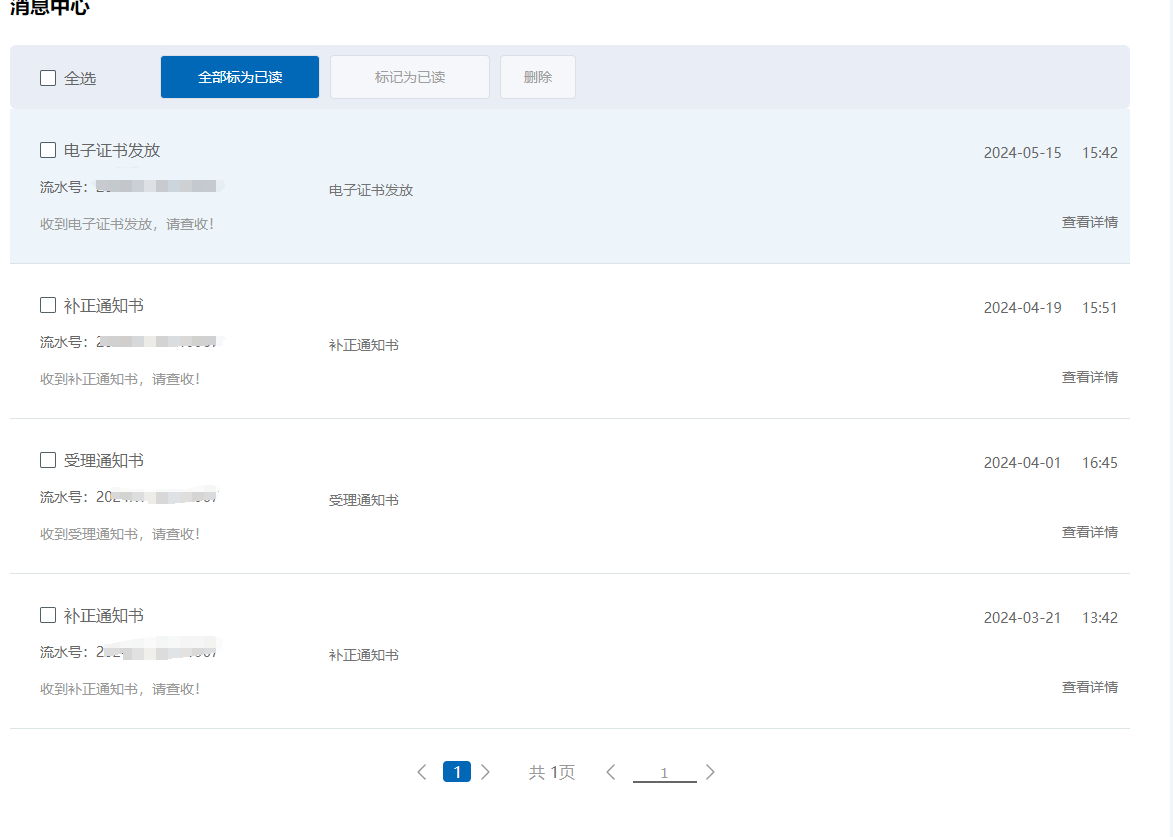Click the previous page arrow beside page 1
1173x837 pixels.
pos(422,772)
